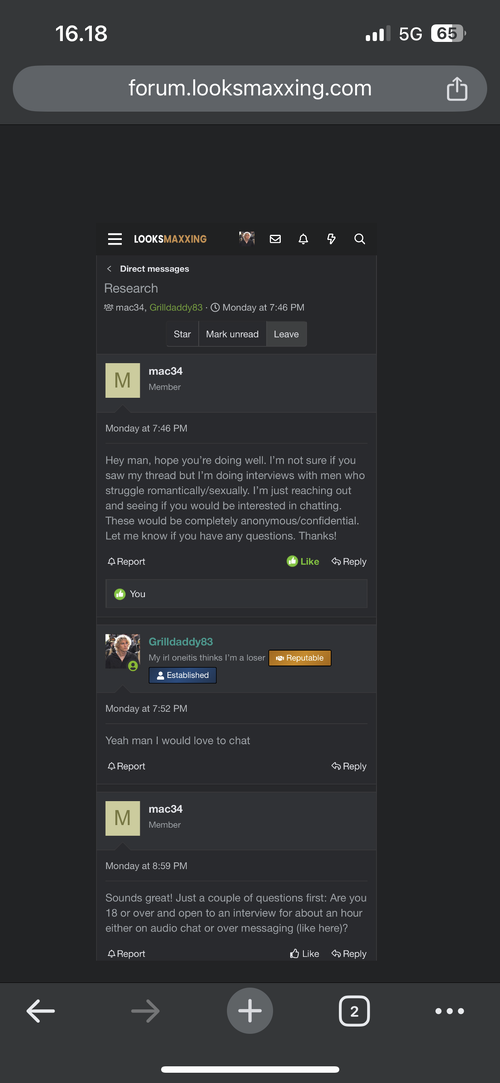Viewport: 500px width, 1083px height.
Task: Mark the conversation unread
Action: click(232, 334)
